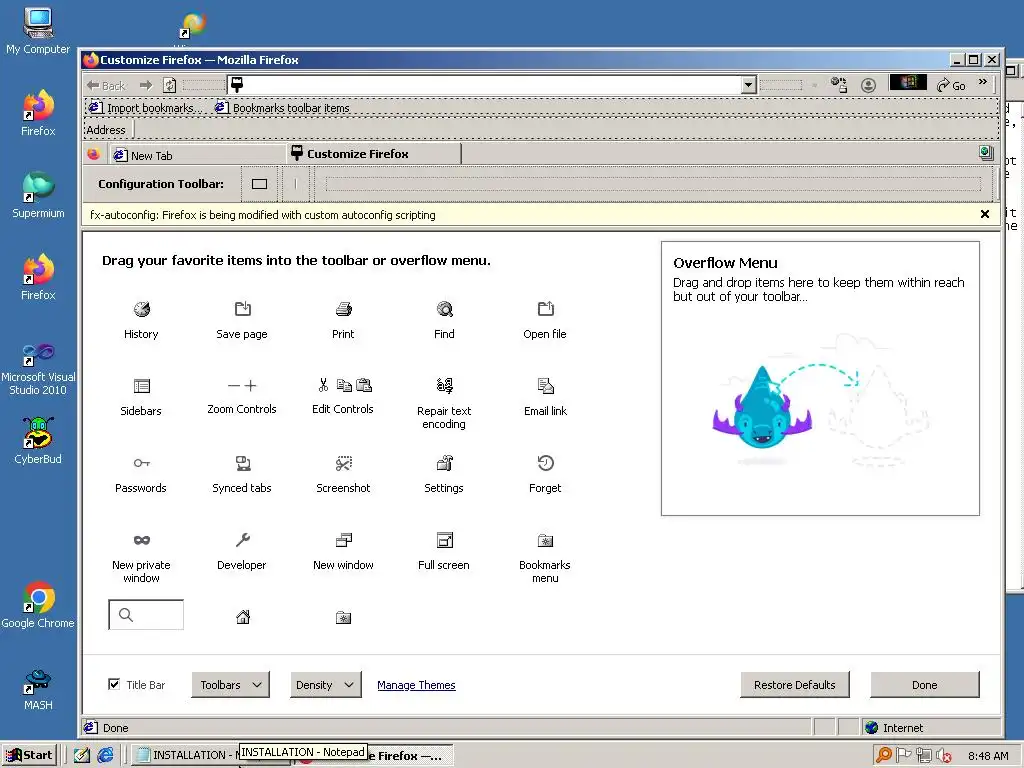
Task: Switch to INSTALLATION Notepad taskbar button
Action: (184, 755)
